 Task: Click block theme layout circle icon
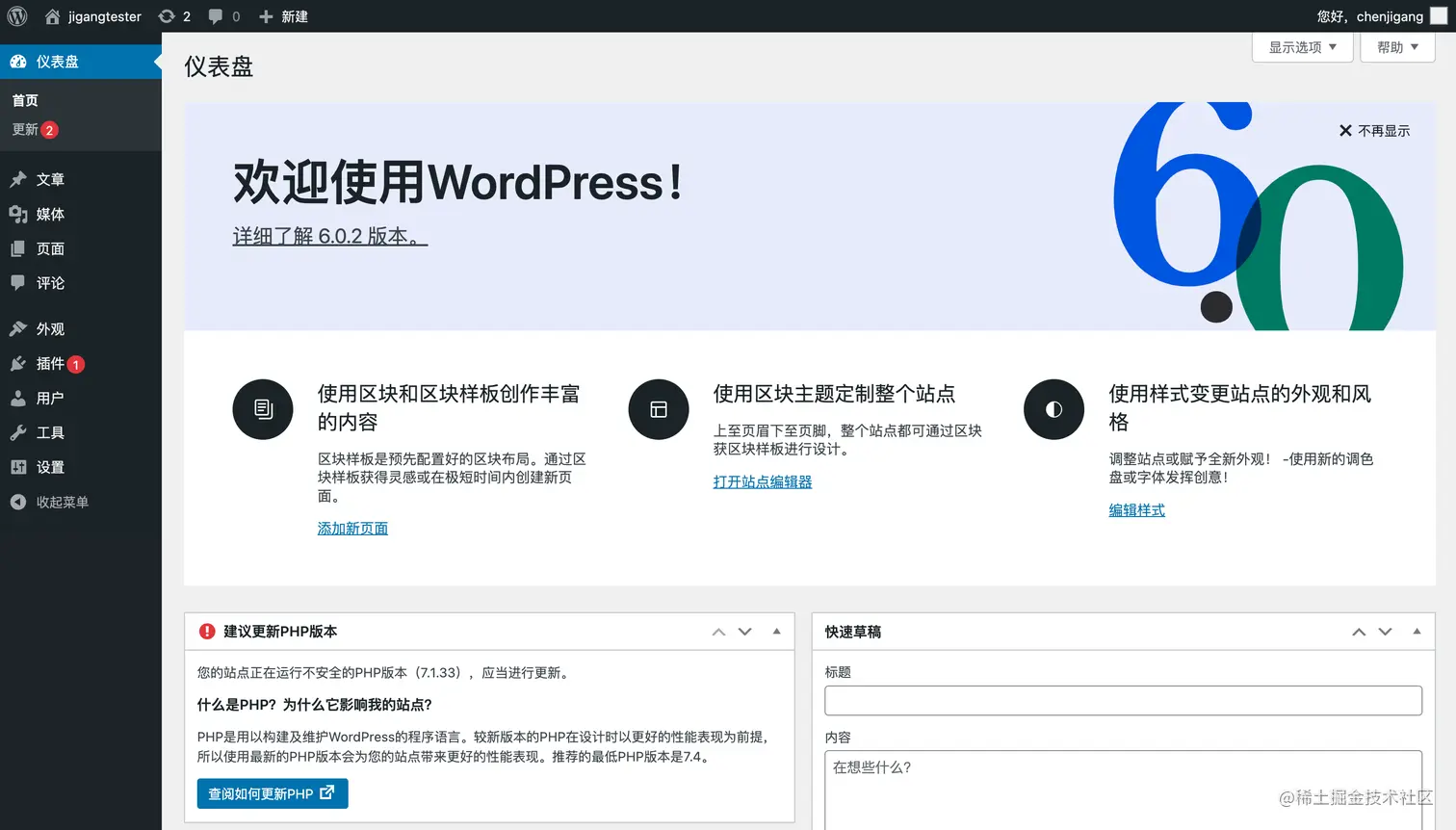659,409
